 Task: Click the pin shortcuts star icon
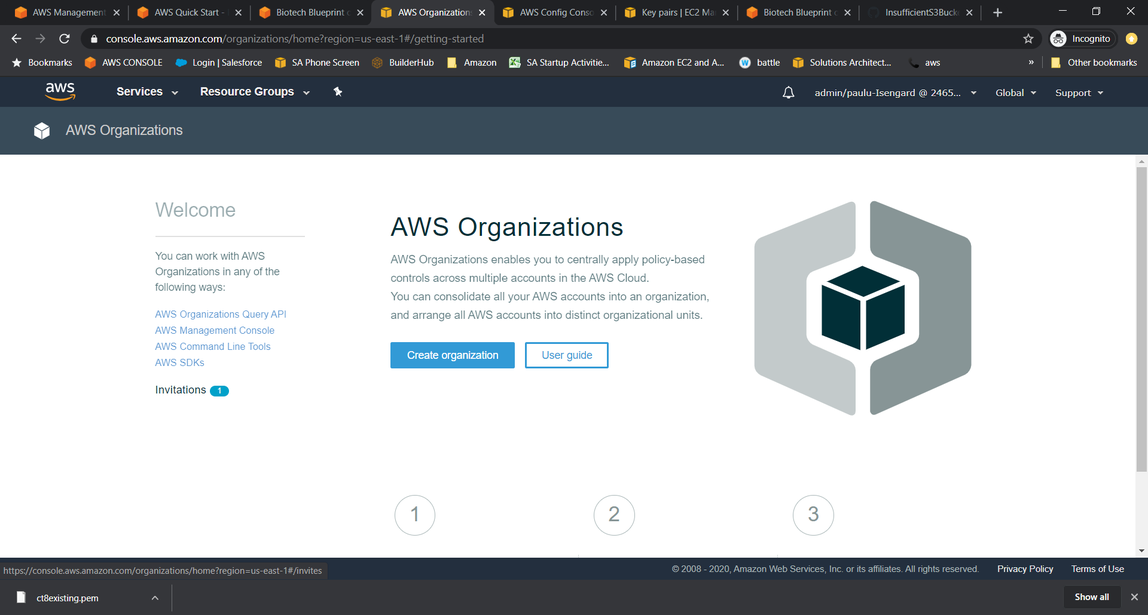click(x=338, y=92)
